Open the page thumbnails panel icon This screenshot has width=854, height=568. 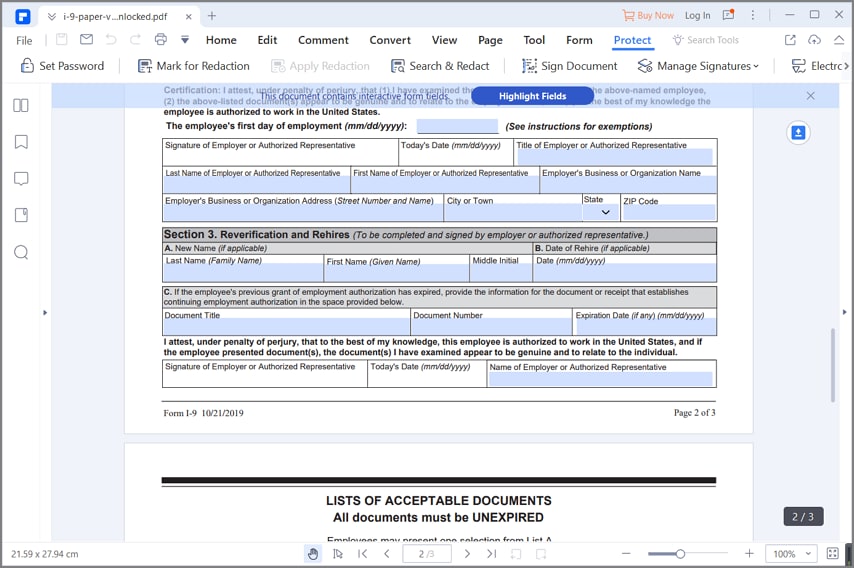point(21,105)
